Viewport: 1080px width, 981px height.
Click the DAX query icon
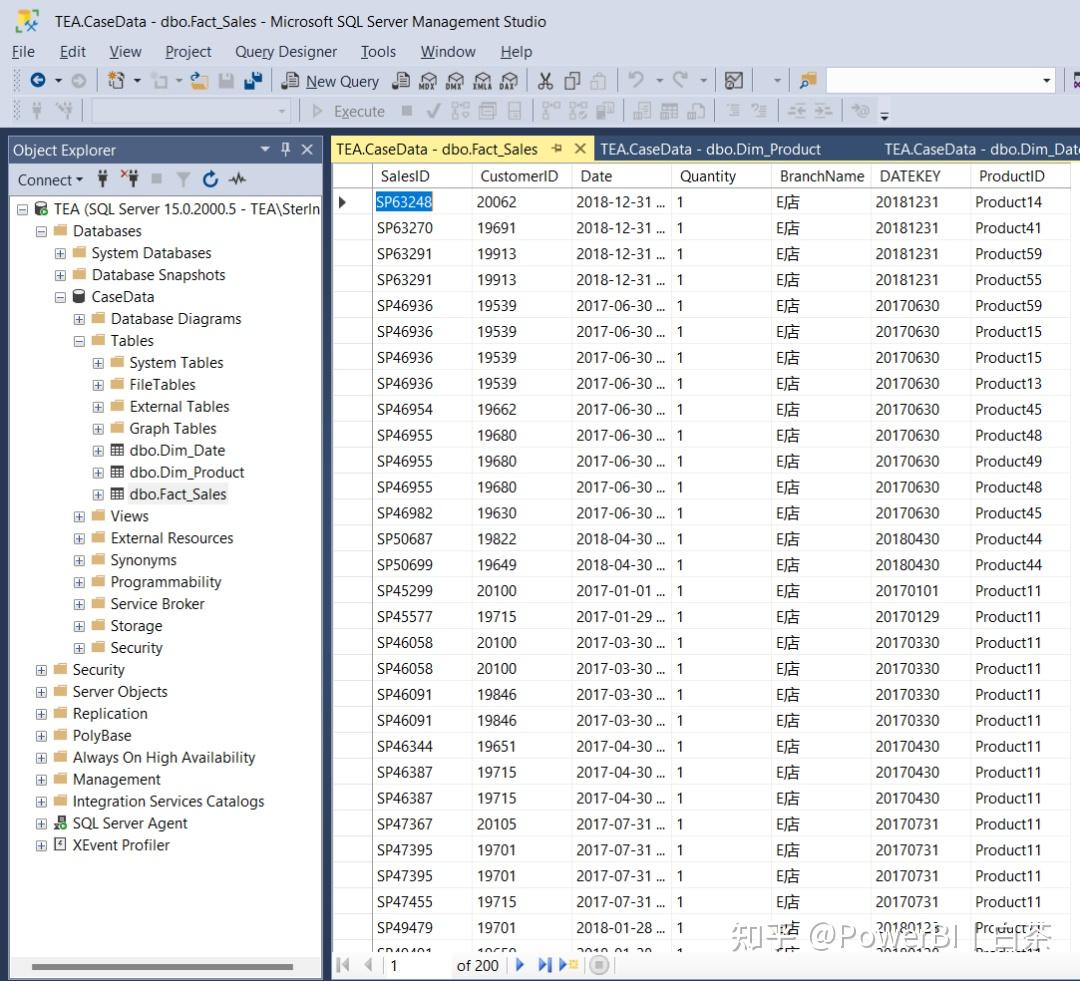pyautogui.click(x=508, y=81)
